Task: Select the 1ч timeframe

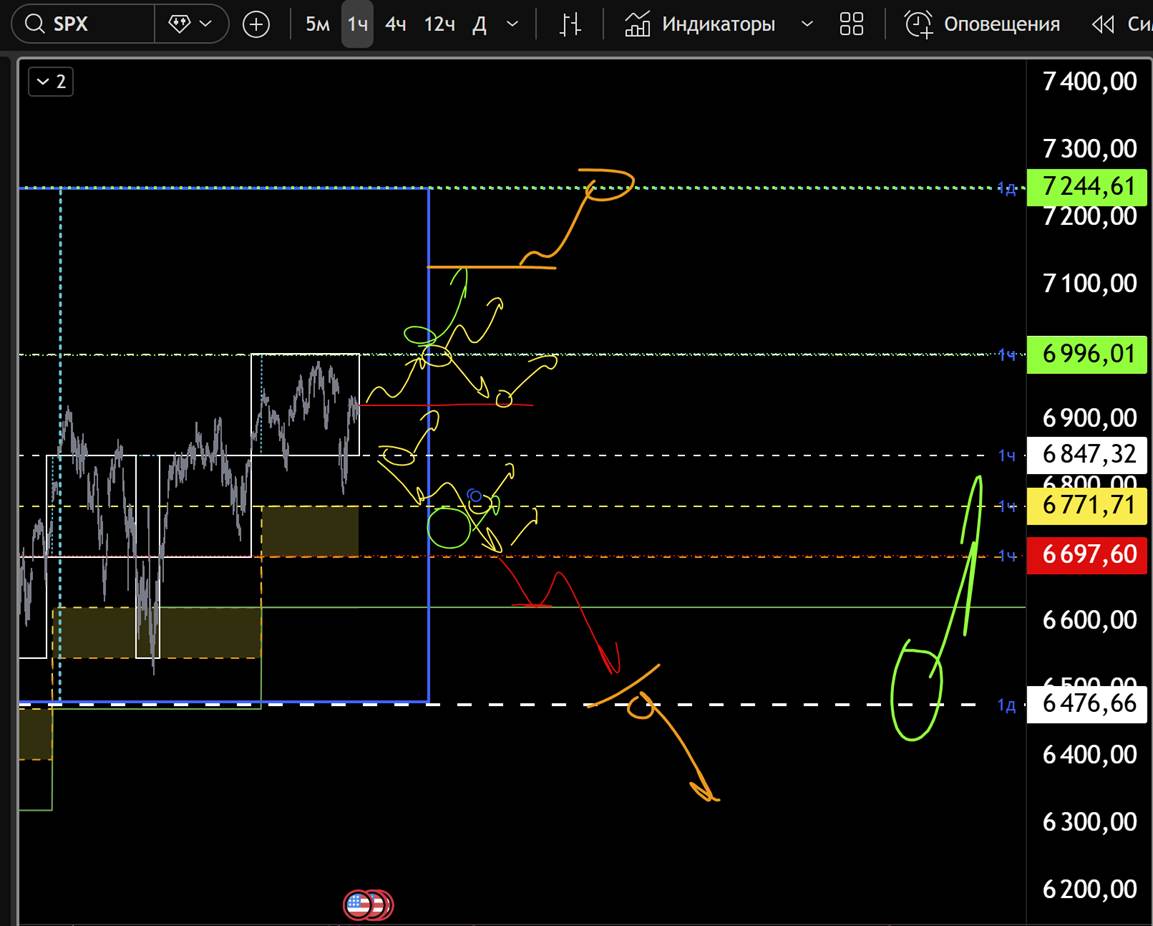Action: 357,24
